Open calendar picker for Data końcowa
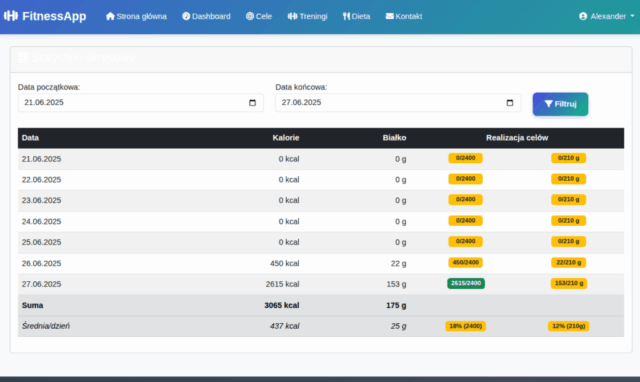The height and width of the screenshot is (382, 640). [x=510, y=103]
